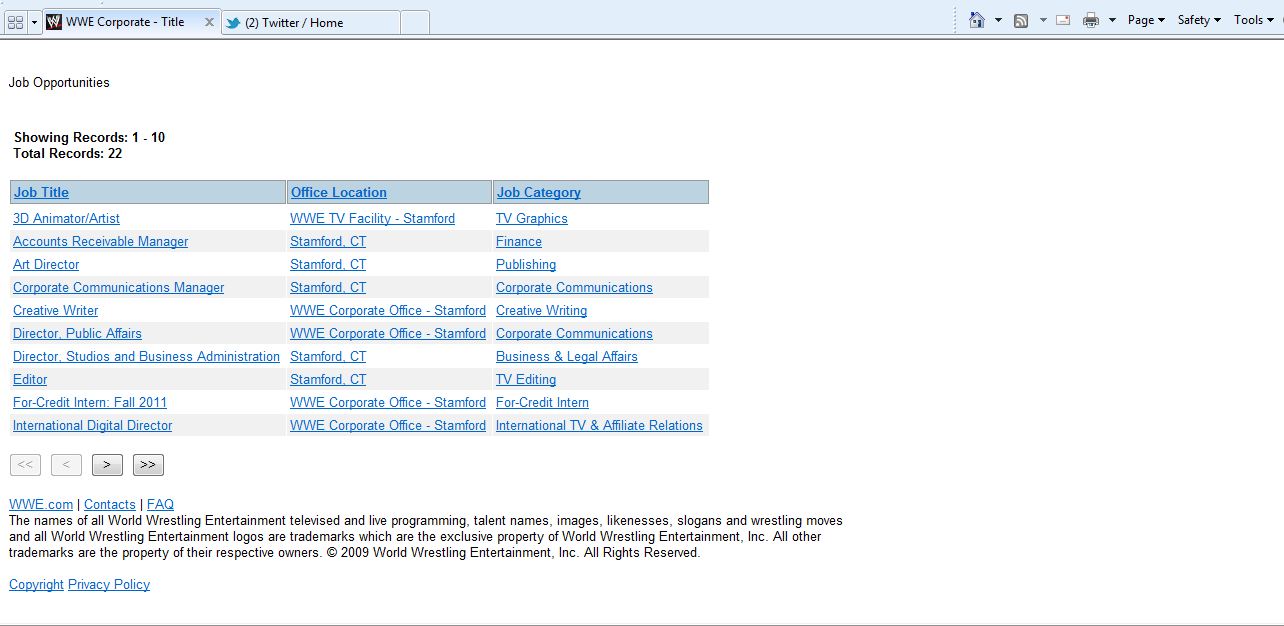Click the disabled first page button
Viewport: 1284px width, 626px height.
(25, 465)
